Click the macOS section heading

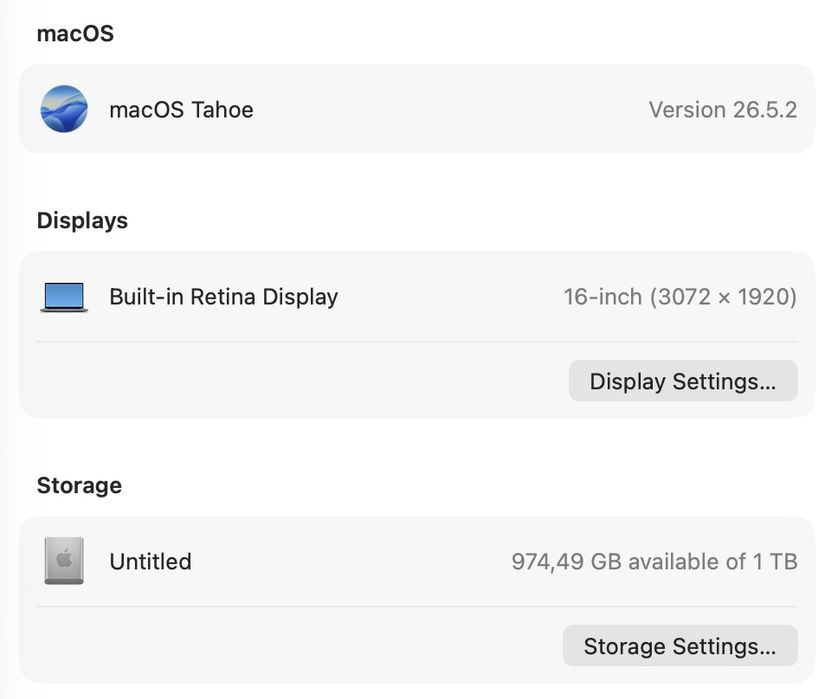point(75,34)
